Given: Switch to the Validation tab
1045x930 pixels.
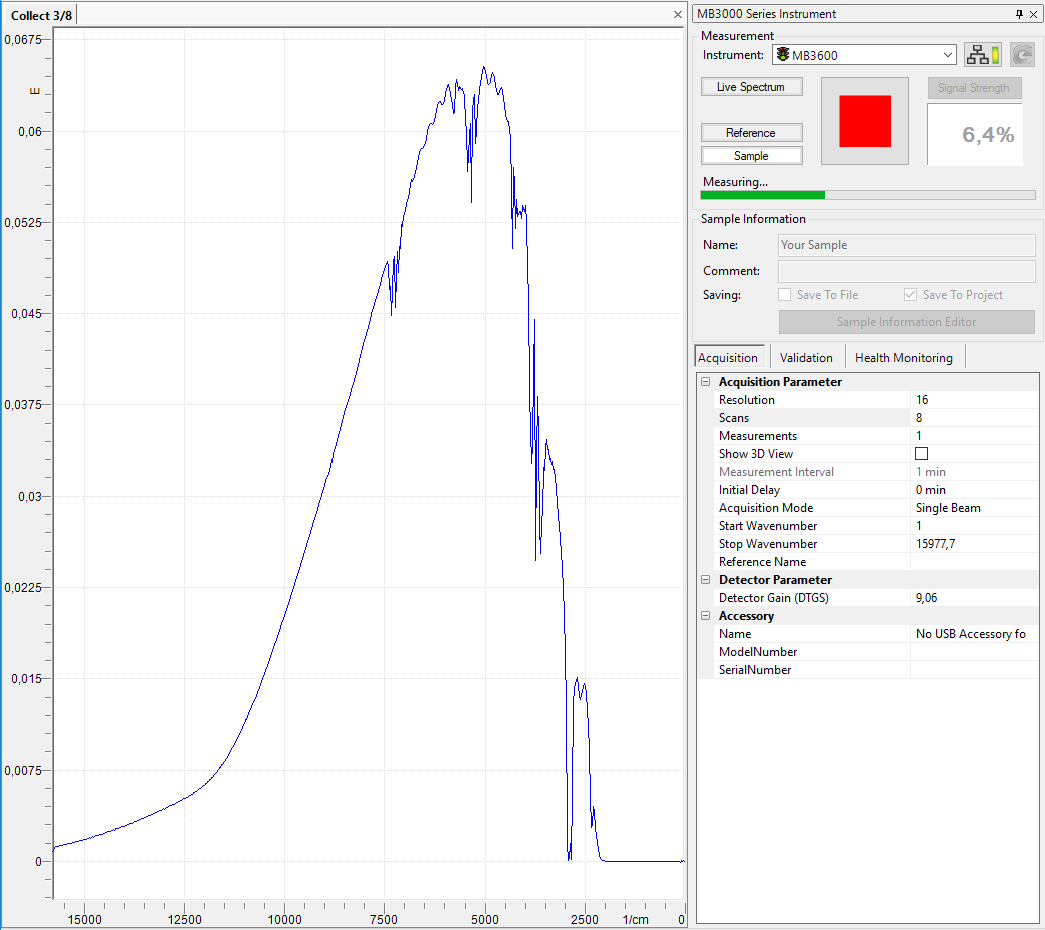Looking at the screenshot, I should [x=806, y=357].
